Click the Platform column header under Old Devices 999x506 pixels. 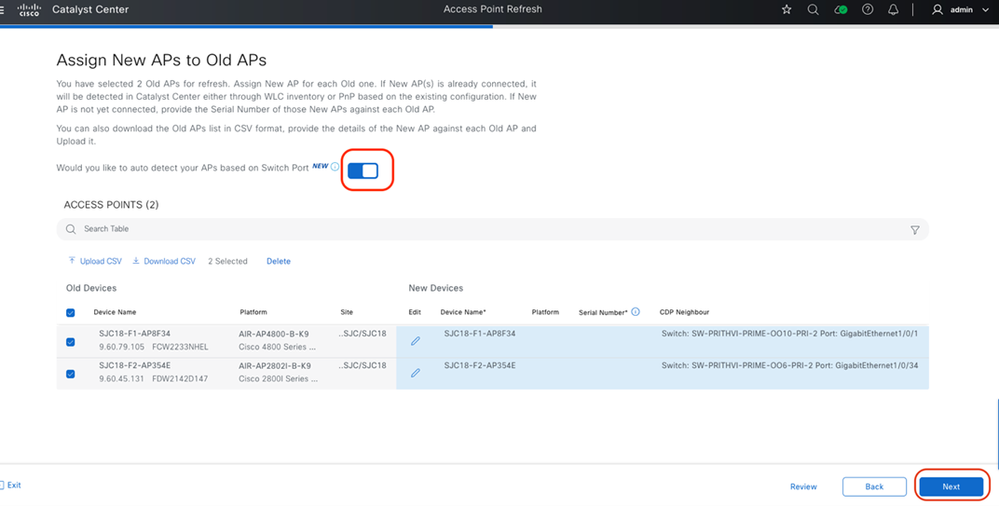pos(254,312)
